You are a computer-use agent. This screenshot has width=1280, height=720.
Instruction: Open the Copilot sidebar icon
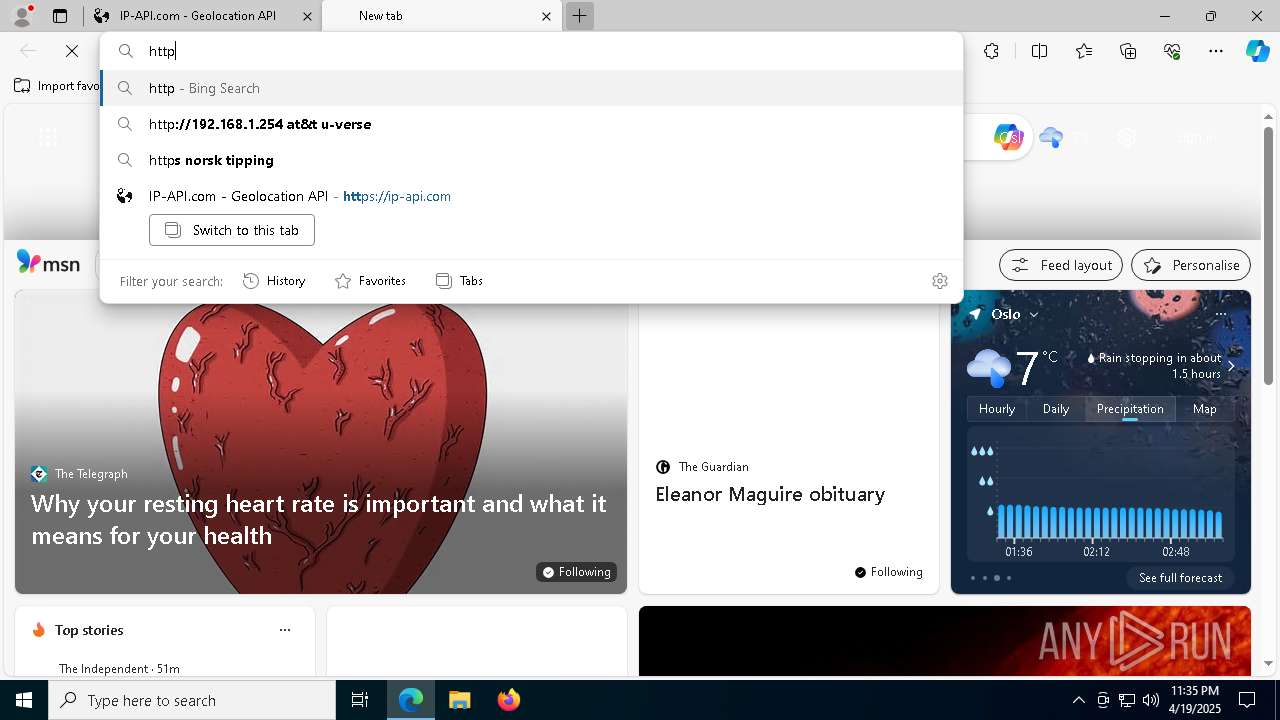coord(1257,51)
